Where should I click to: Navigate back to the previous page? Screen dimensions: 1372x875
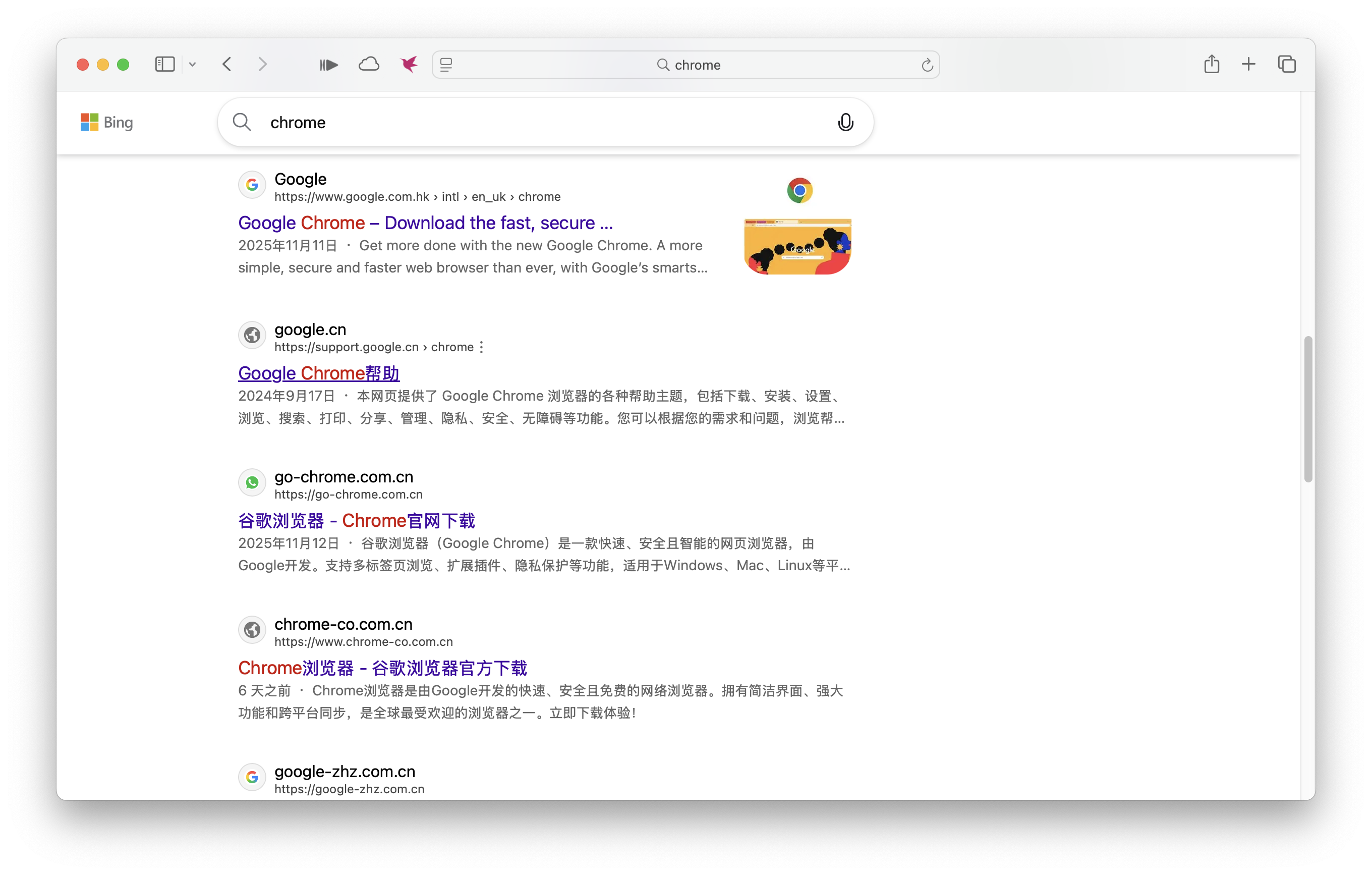pyautogui.click(x=227, y=65)
